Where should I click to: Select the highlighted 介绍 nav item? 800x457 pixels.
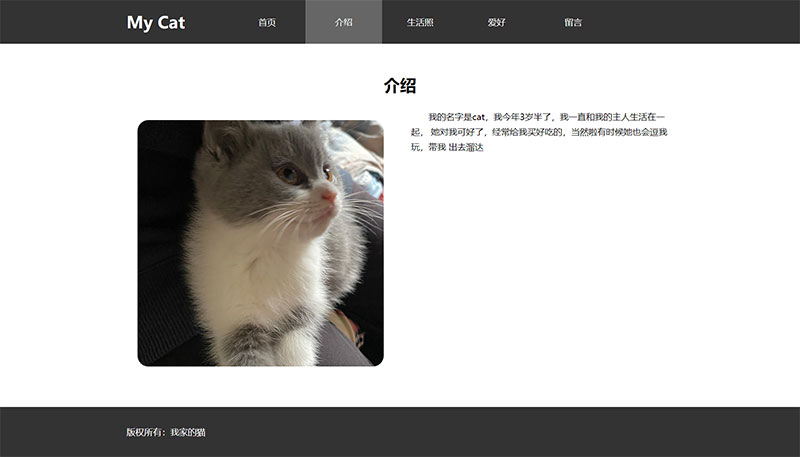click(343, 22)
